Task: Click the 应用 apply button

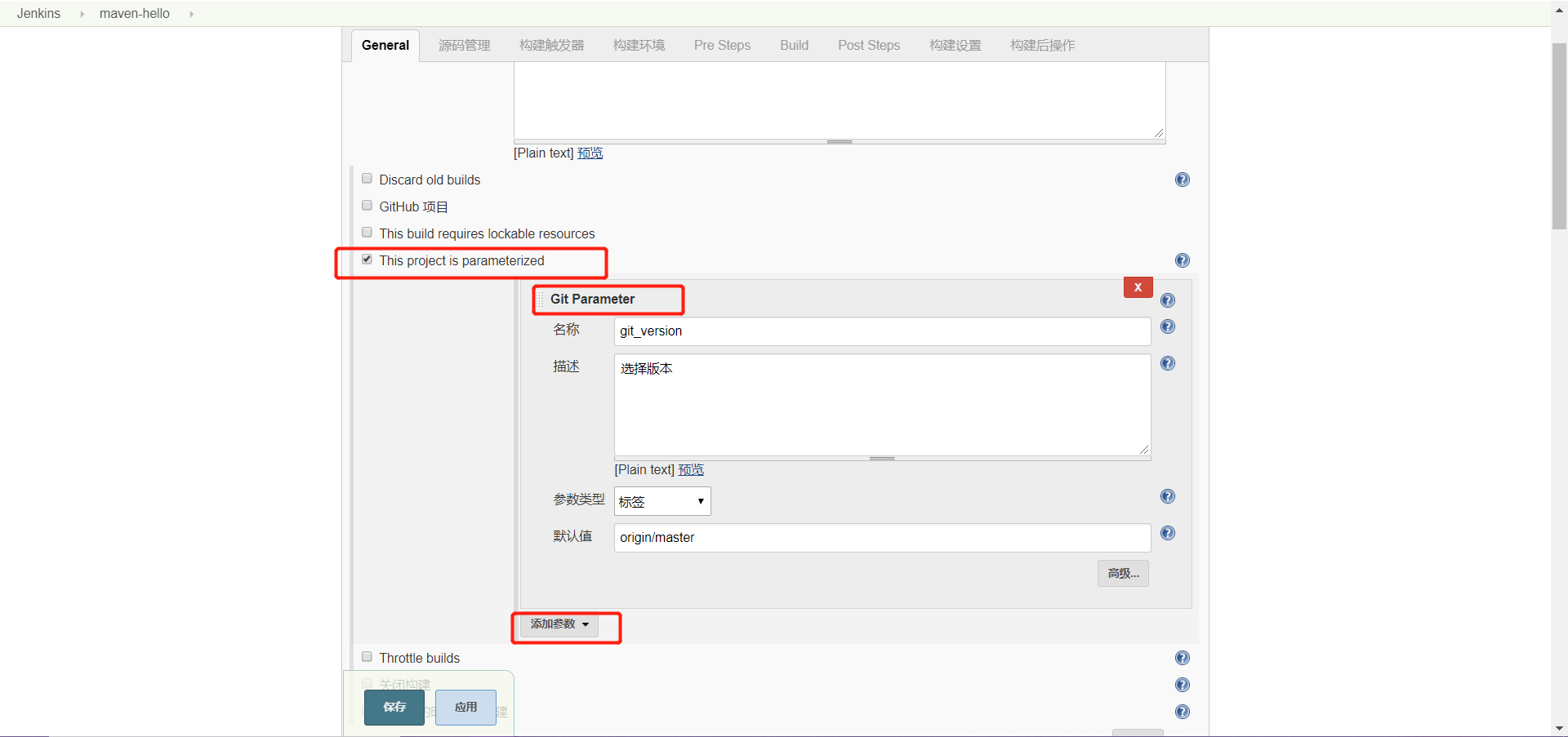Action: [x=465, y=708]
